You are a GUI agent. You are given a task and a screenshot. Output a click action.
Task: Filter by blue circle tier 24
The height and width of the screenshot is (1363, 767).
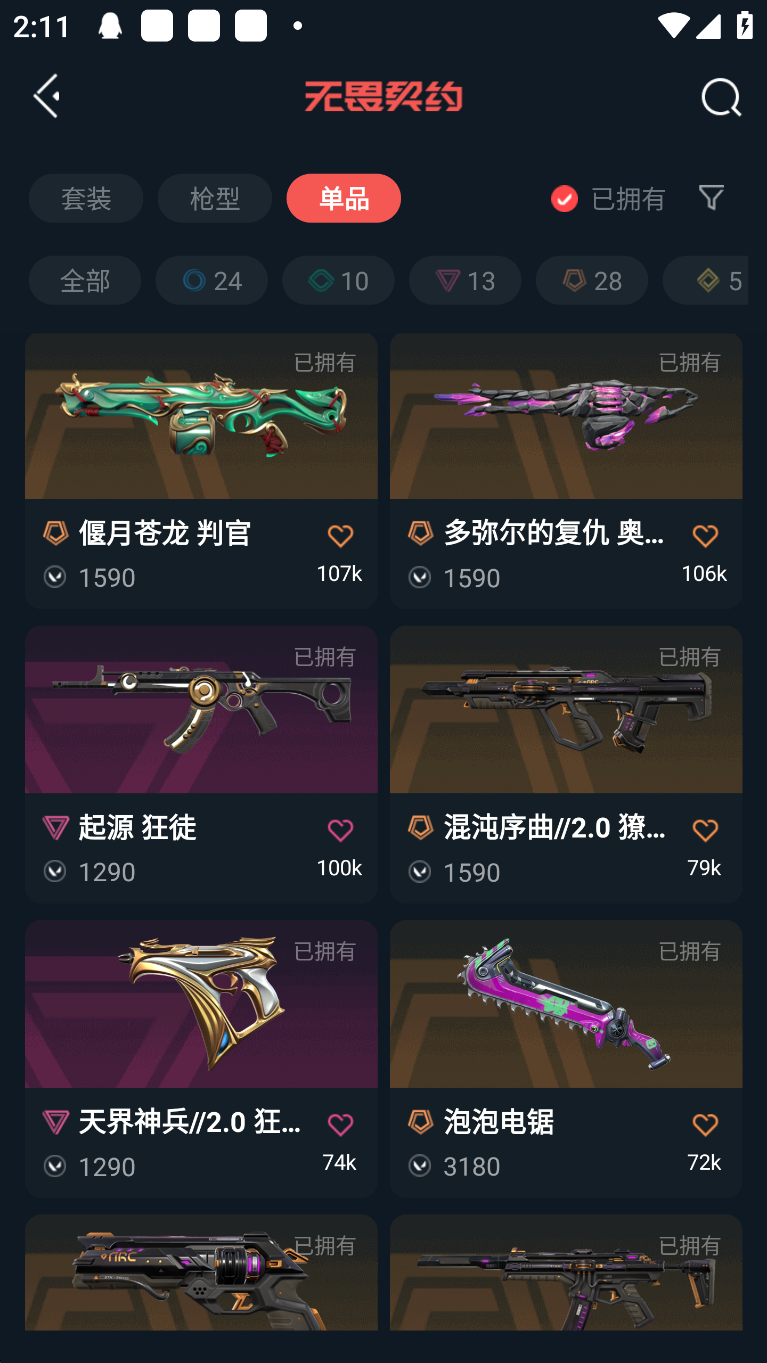coord(211,280)
